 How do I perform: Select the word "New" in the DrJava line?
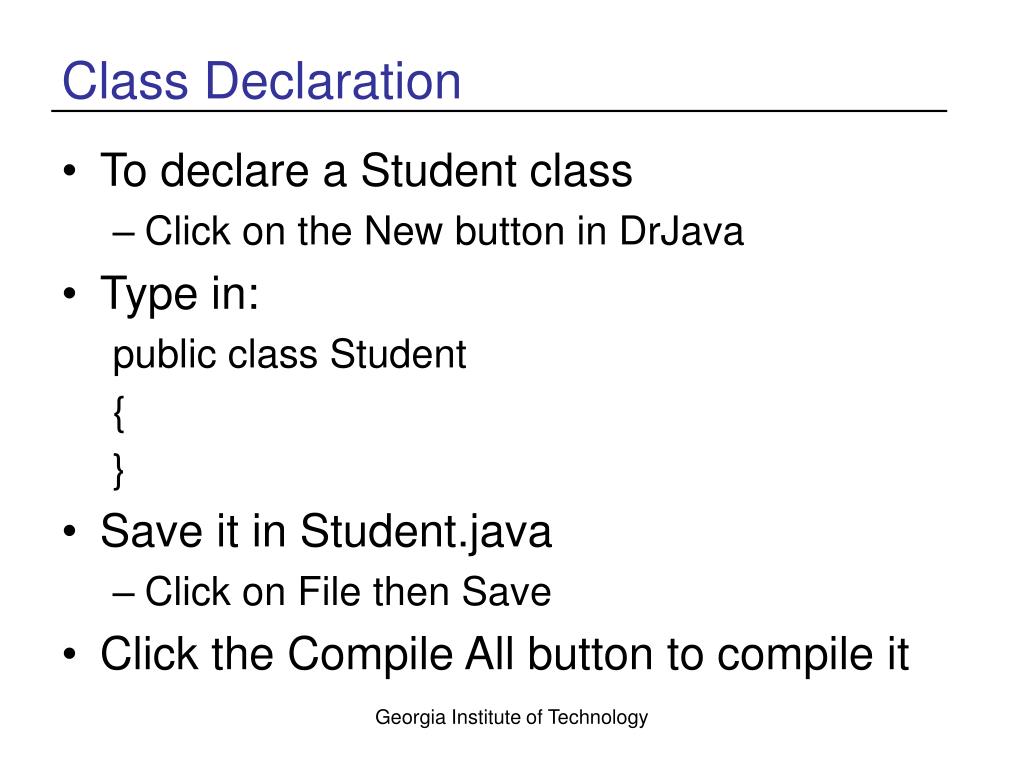pos(404,231)
